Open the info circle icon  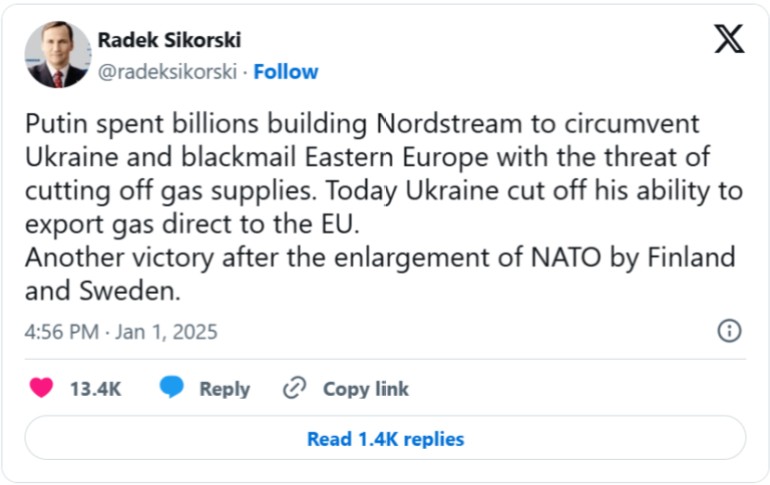(x=730, y=331)
